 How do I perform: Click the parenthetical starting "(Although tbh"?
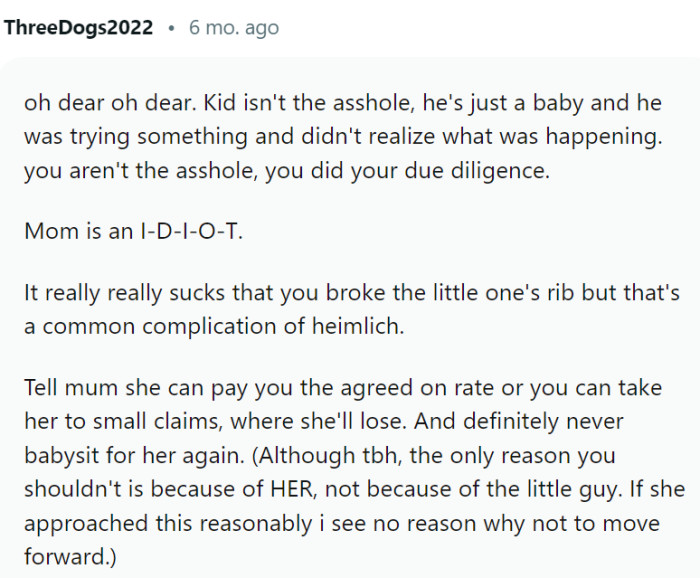[x=354, y=506]
